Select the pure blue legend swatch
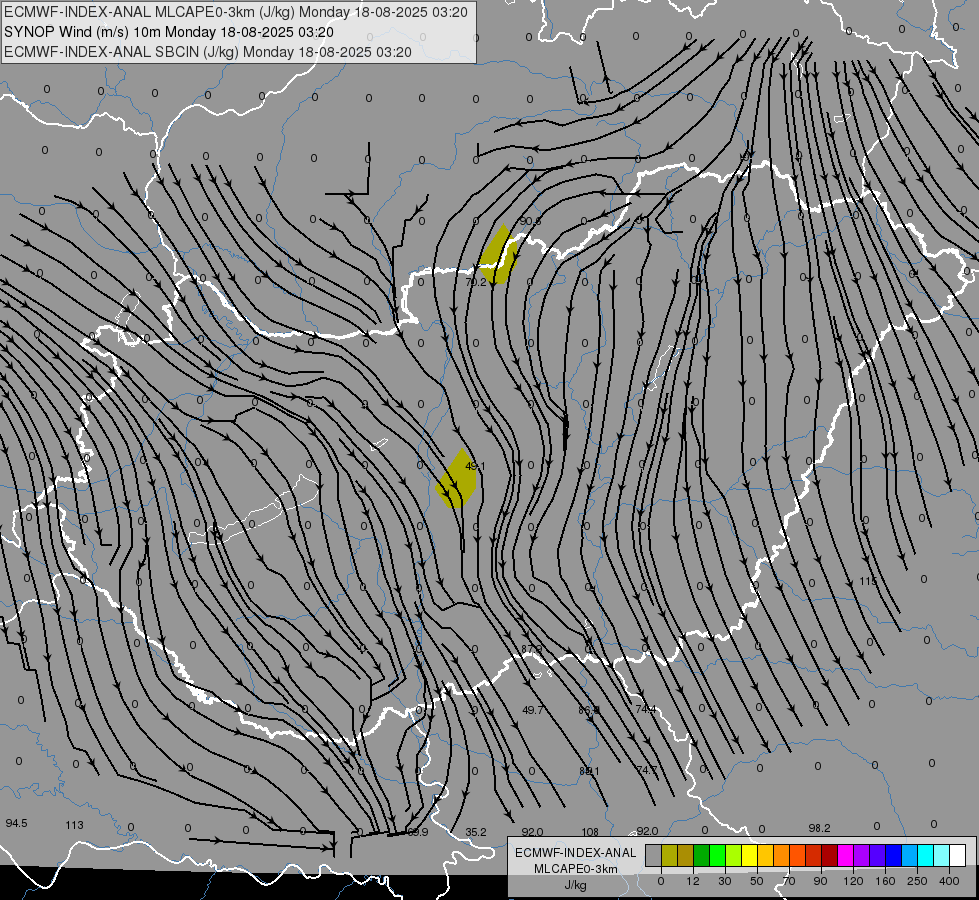The image size is (979, 900). coord(893,855)
